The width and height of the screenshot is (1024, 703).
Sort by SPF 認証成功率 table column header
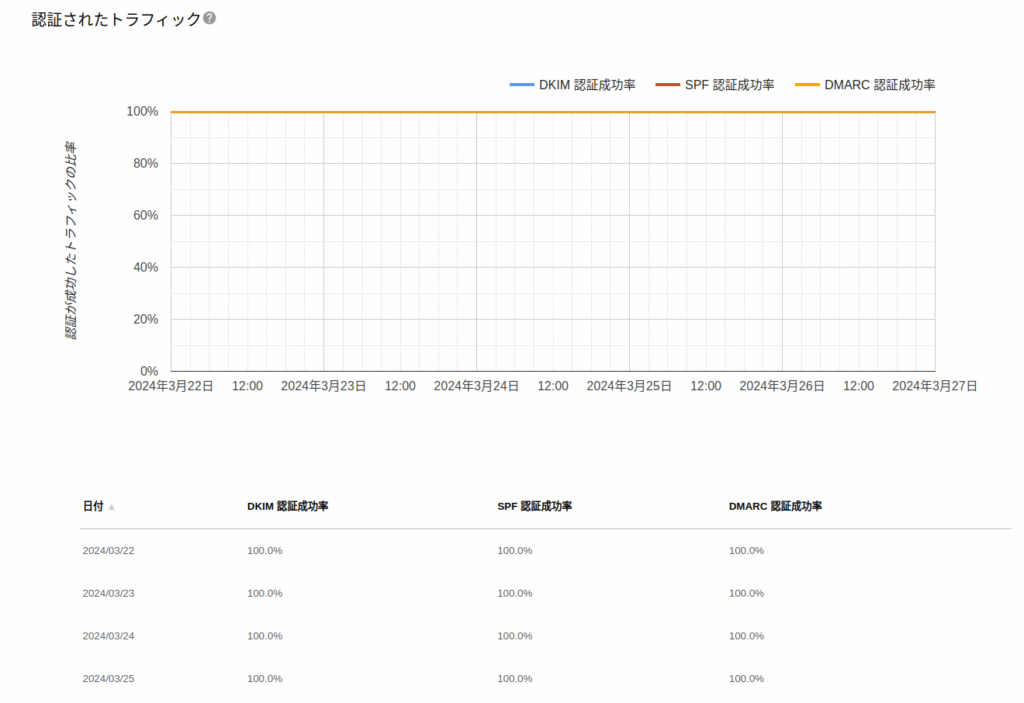[x=534, y=506]
